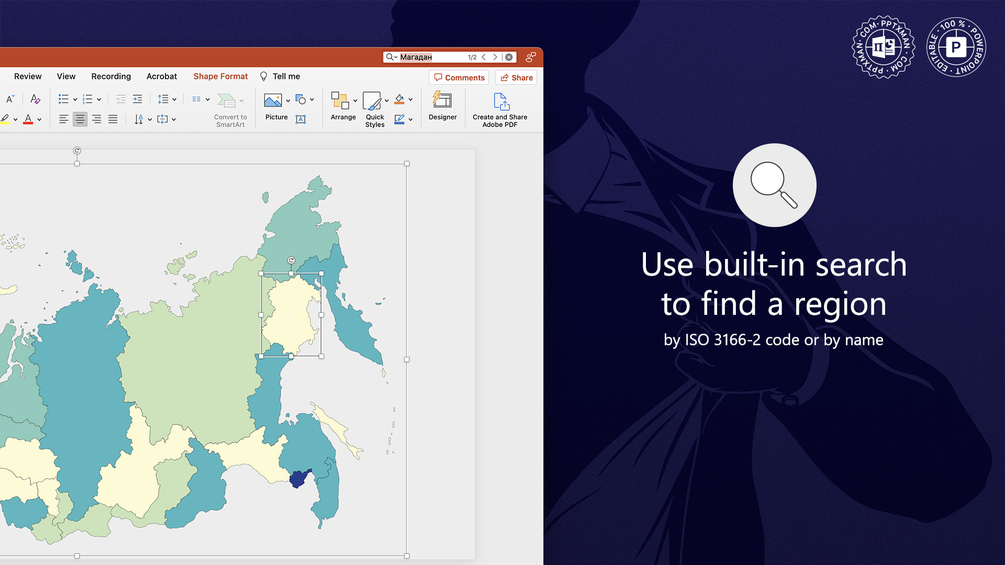Insert a text box from the ribbon
The height and width of the screenshot is (565, 1005).
pyautogui.click(x=300, y=119)
